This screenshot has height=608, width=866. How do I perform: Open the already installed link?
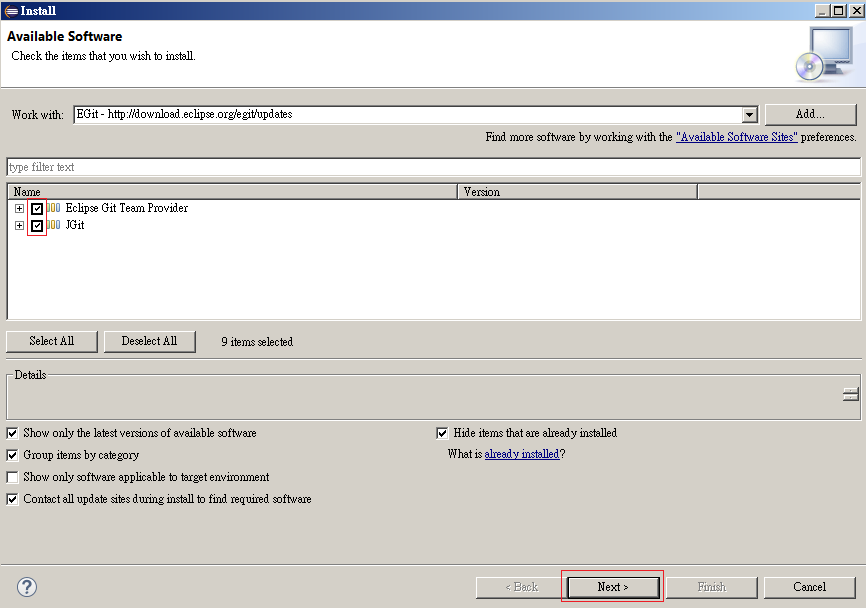[x=522, y=454]
